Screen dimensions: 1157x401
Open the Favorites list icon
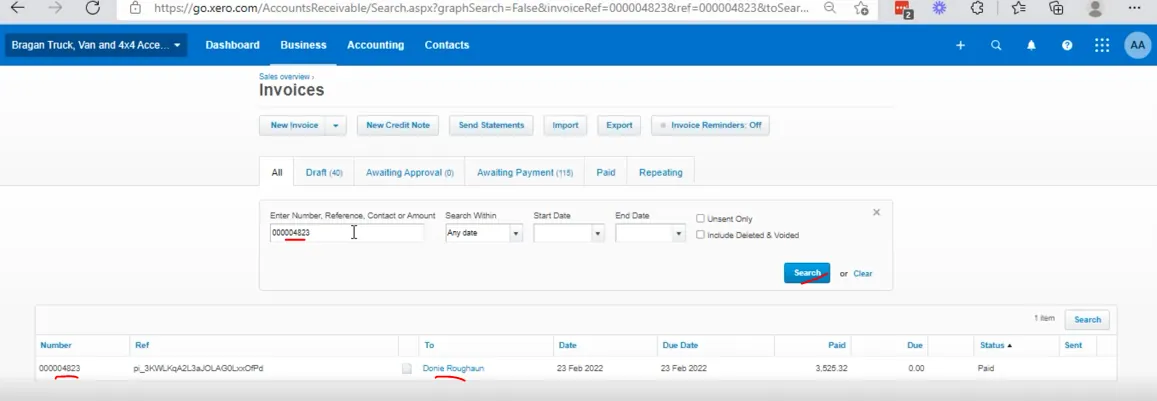tap(1018, 8)
